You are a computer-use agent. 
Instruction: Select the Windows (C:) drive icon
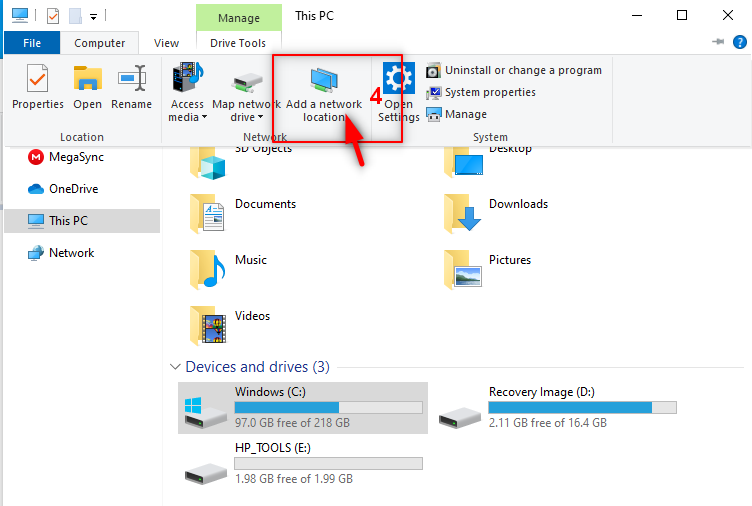click(205, 412)
